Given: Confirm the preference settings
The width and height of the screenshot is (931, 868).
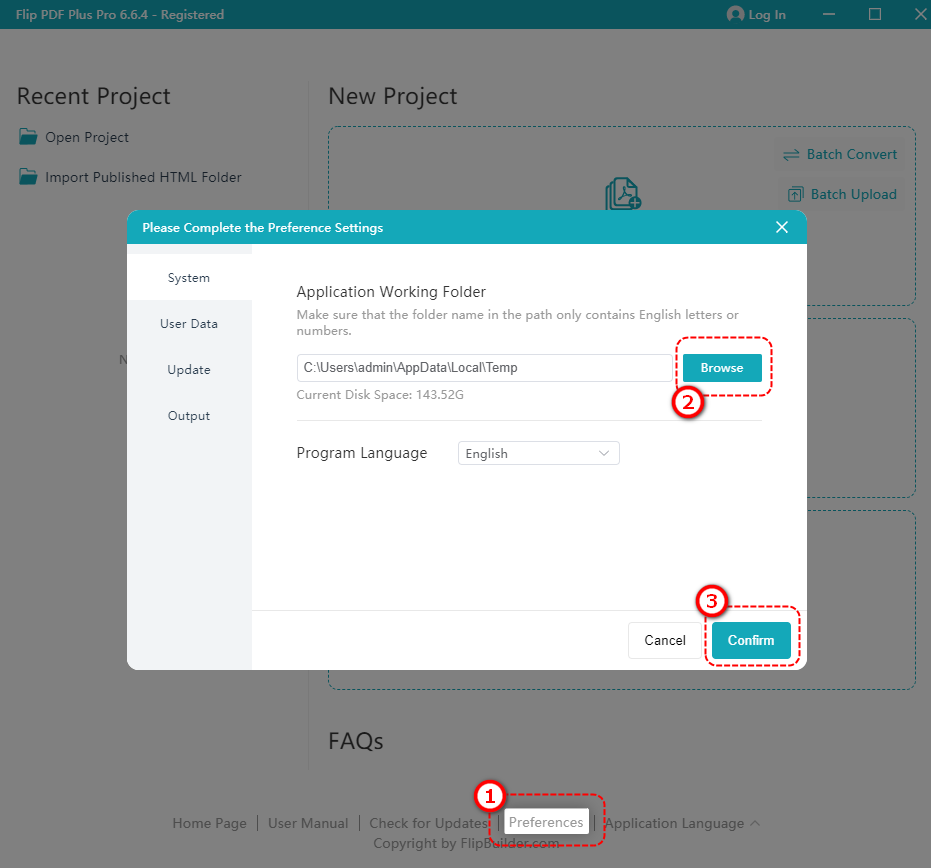Looking at the screenshot, I should (751, 640).
